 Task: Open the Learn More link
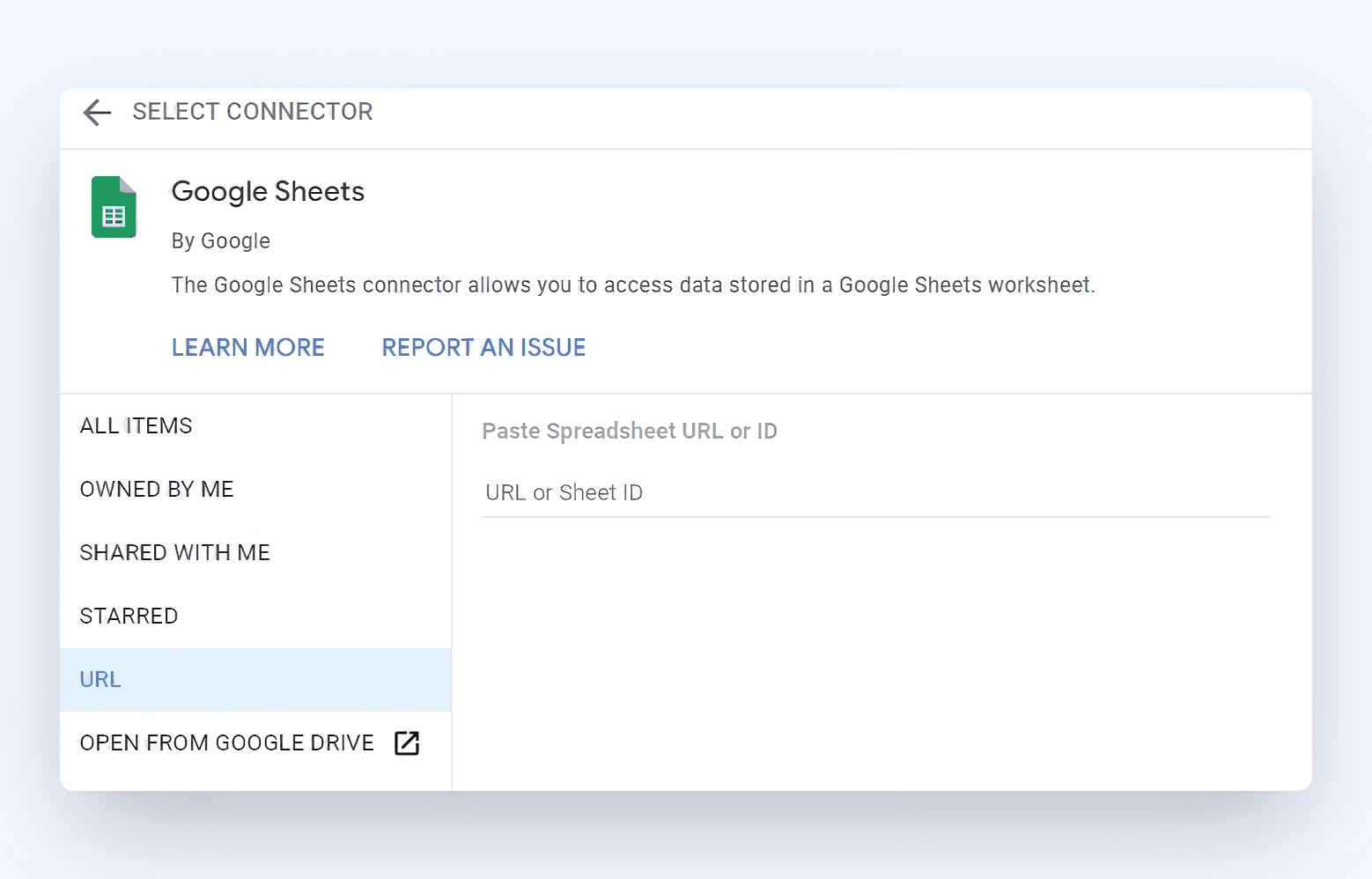click(248, 347)
